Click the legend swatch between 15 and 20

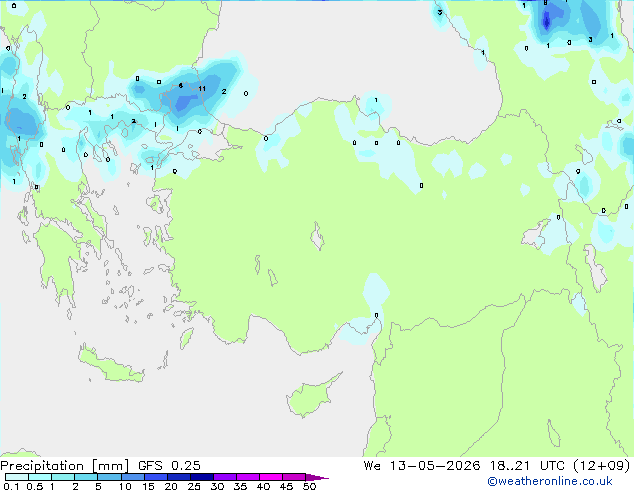pyautogui.click(x=156, y=477)
